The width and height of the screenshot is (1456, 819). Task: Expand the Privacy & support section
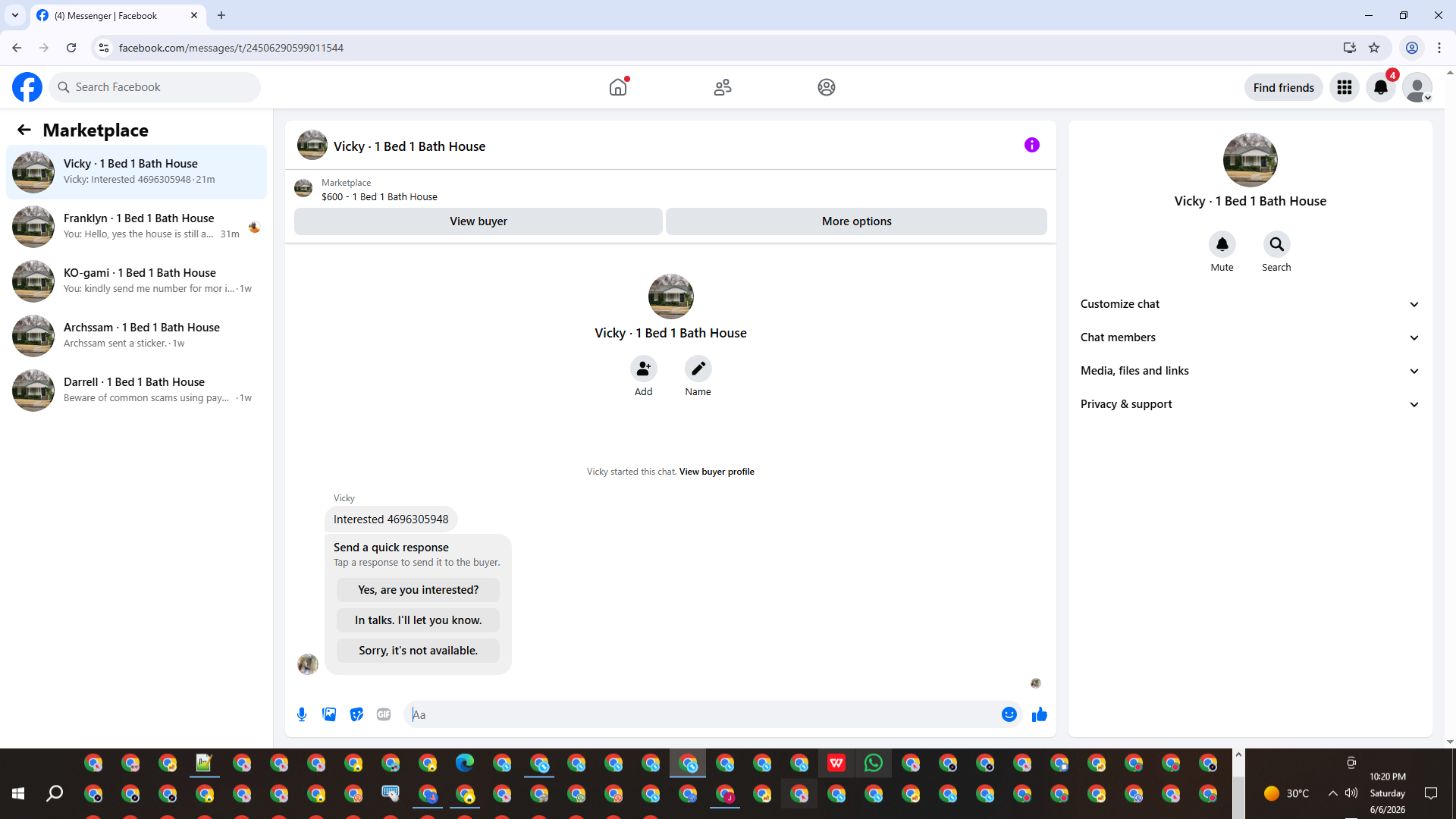coord(1250,404)
